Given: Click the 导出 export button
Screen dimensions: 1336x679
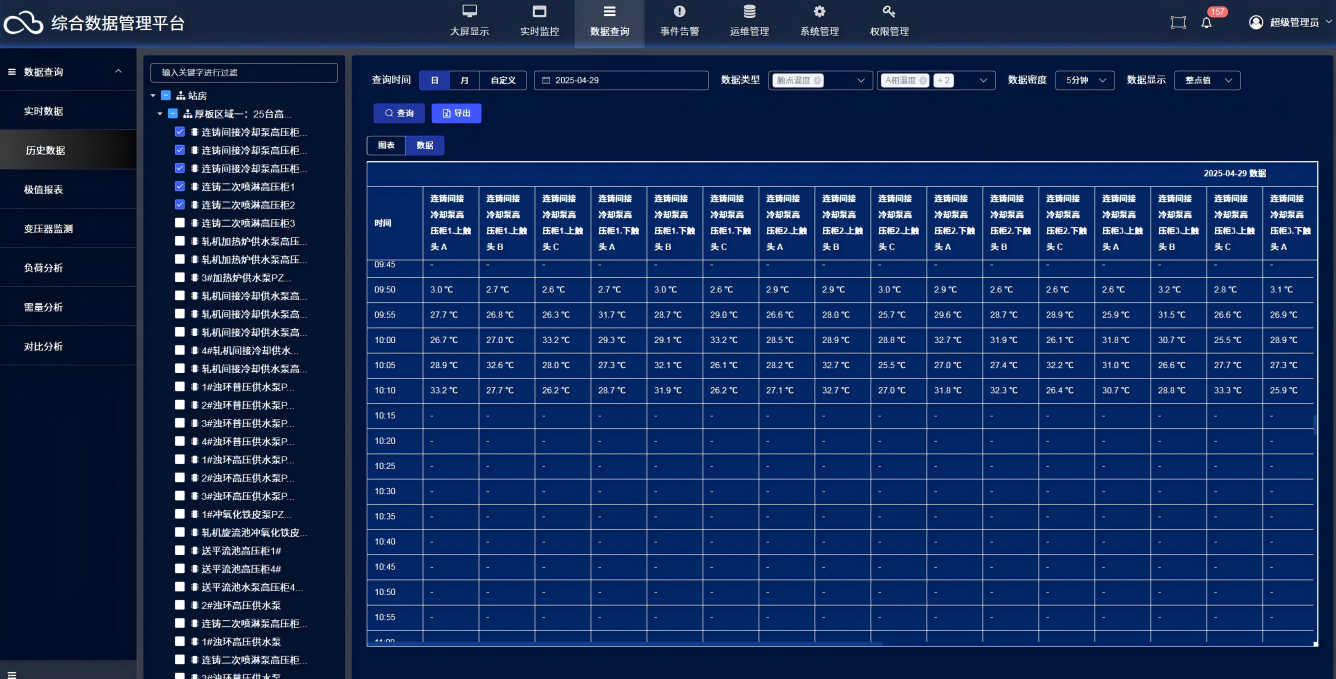Looking at the screenshot, I should (456, 113).
